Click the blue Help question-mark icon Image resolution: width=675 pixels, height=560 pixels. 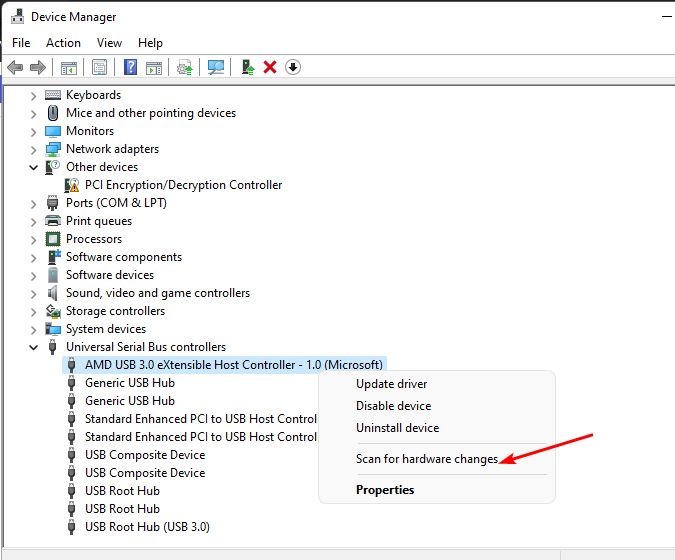(x=130, y=67)
